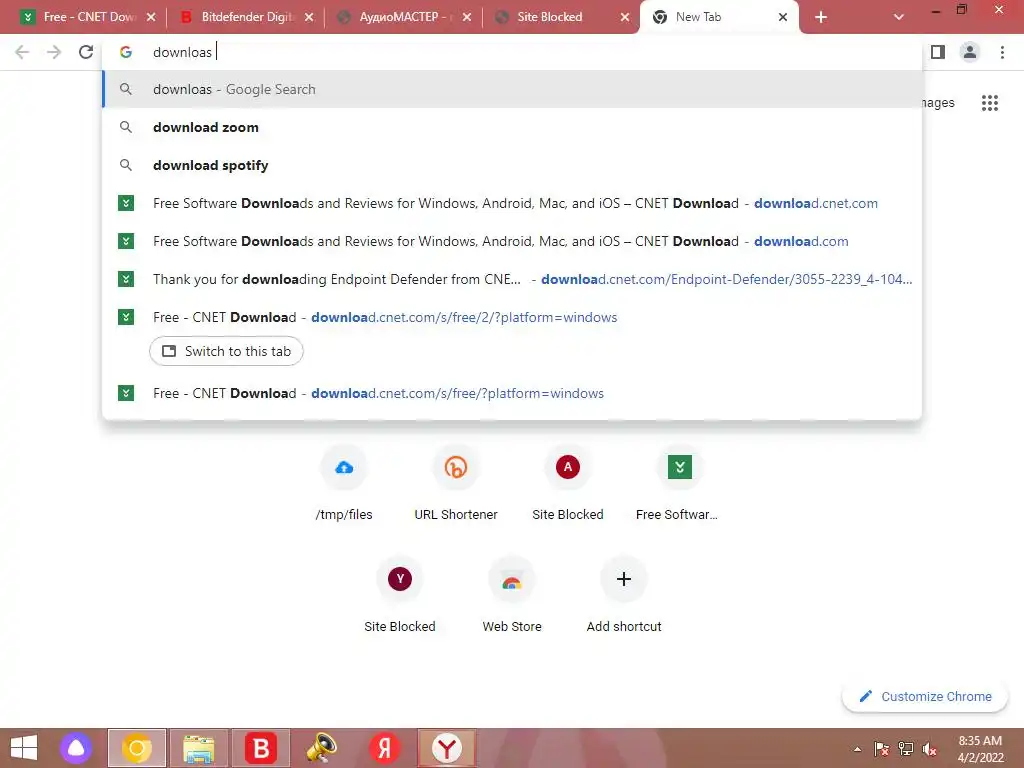Open a new tab with plus button

pyautogui.click(x=821, y=18)
